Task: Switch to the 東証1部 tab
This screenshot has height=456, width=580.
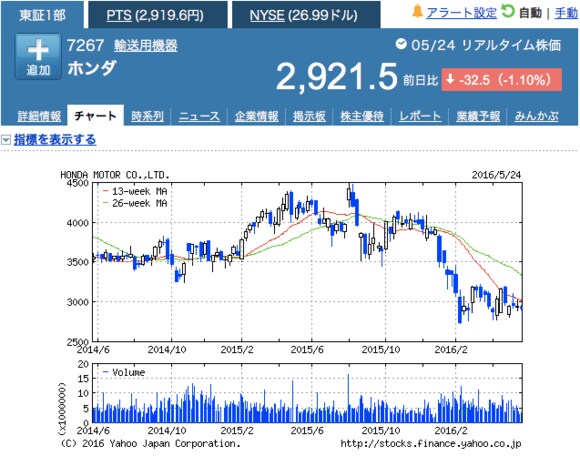Action: 43,15
